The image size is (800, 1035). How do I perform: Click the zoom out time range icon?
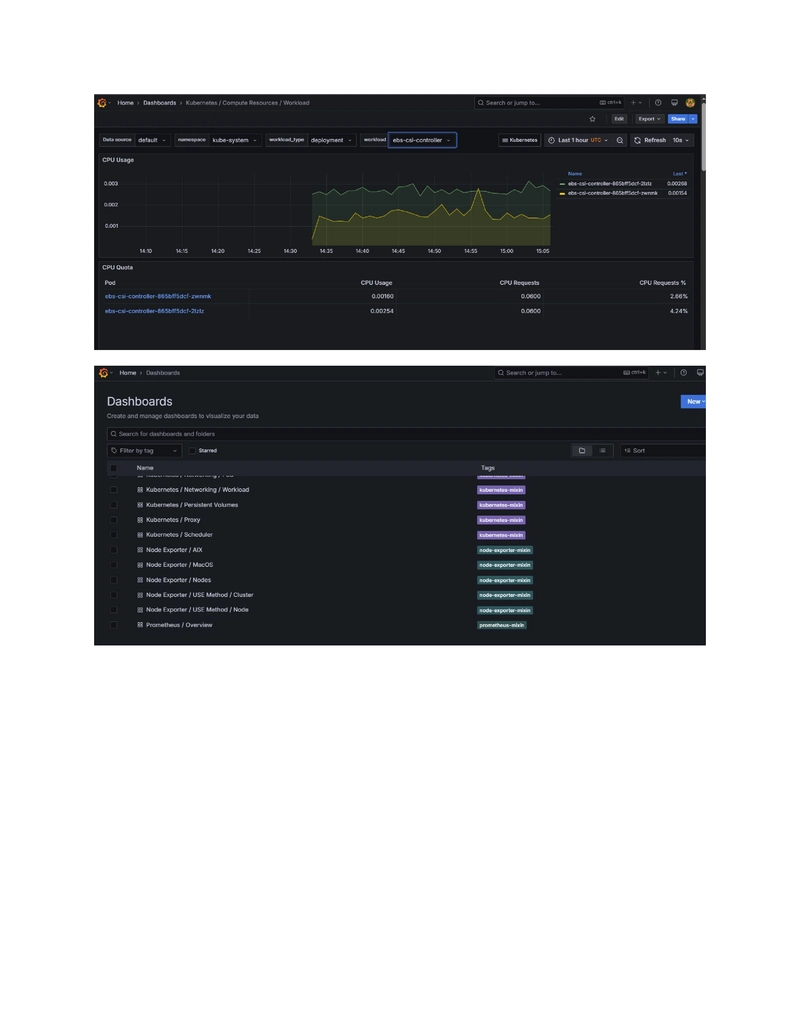[620, 140]
